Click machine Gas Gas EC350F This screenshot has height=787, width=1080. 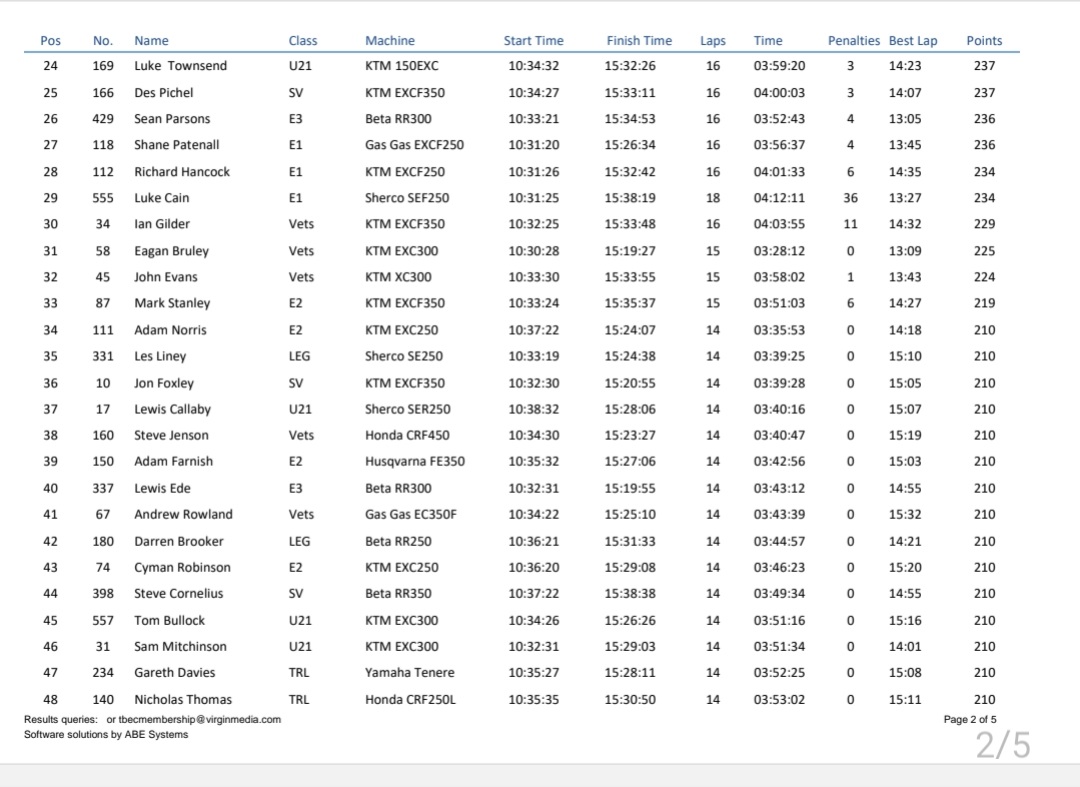pos(411,514)
